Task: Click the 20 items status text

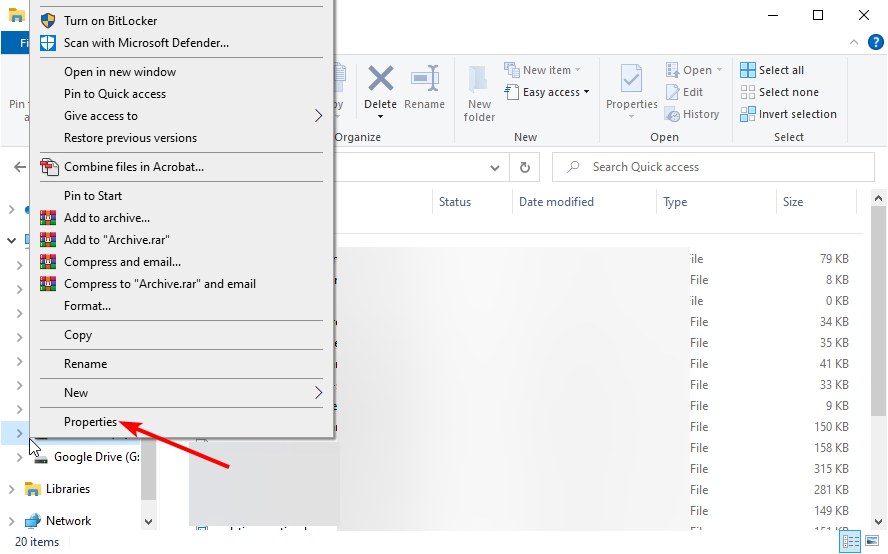Action: [x=37, y=542]
